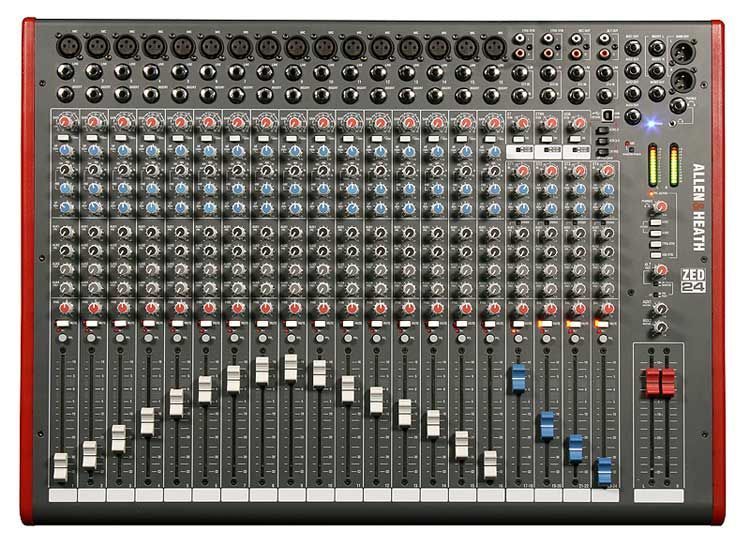Turn the channel 13 HF EQ knob
Screen dimensions: 750x547
(x=408, y=152)
